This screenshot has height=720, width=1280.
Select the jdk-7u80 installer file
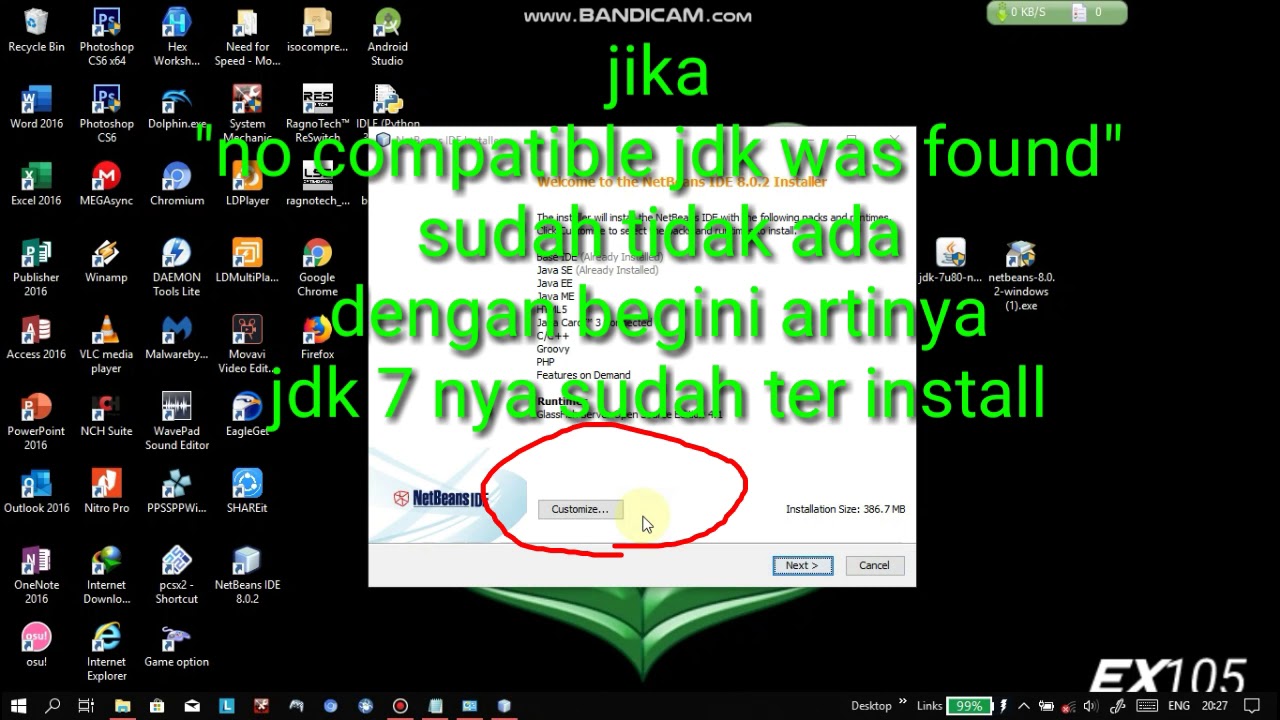pos(950,262)
